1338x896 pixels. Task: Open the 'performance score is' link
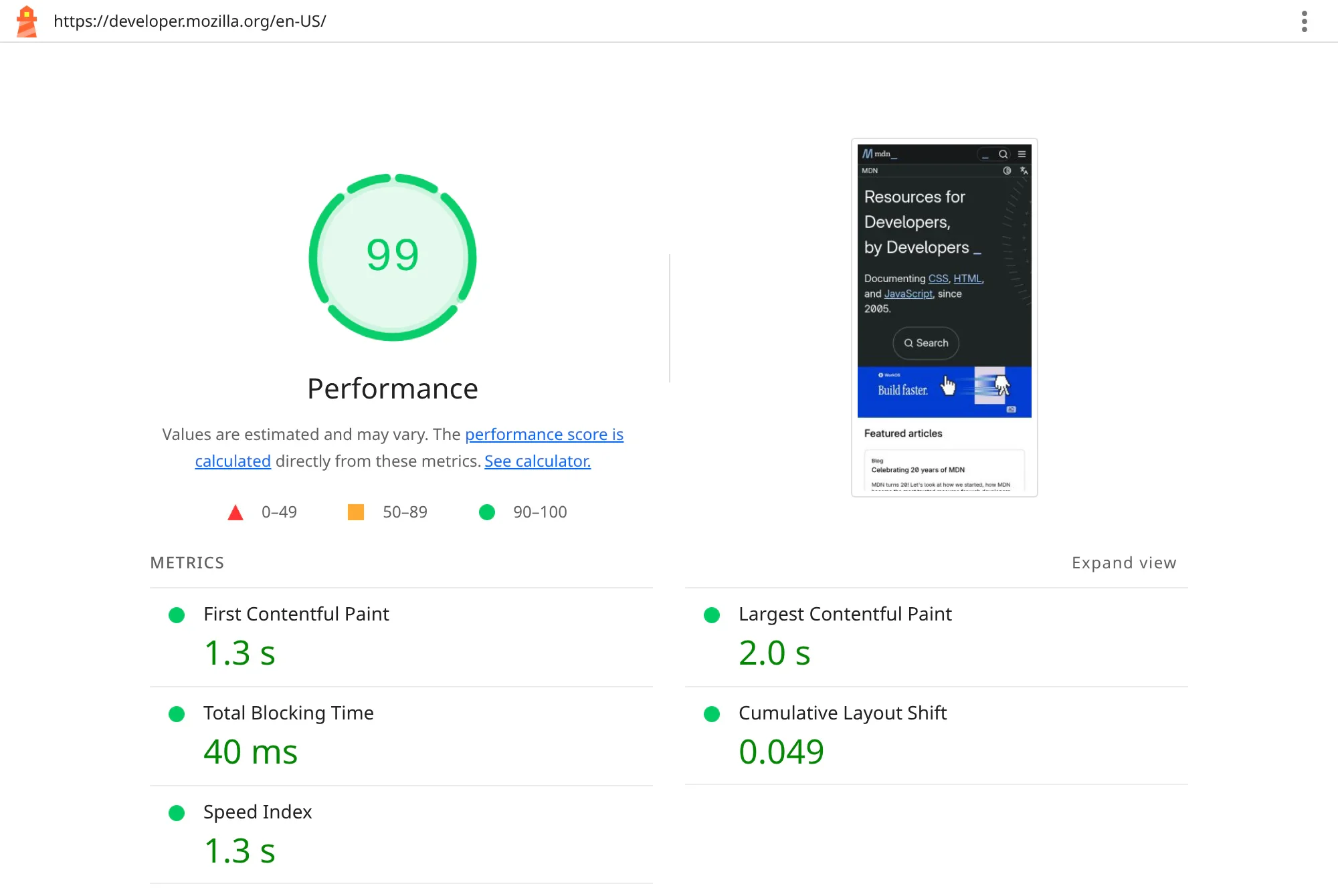click(x=544, y=435)
